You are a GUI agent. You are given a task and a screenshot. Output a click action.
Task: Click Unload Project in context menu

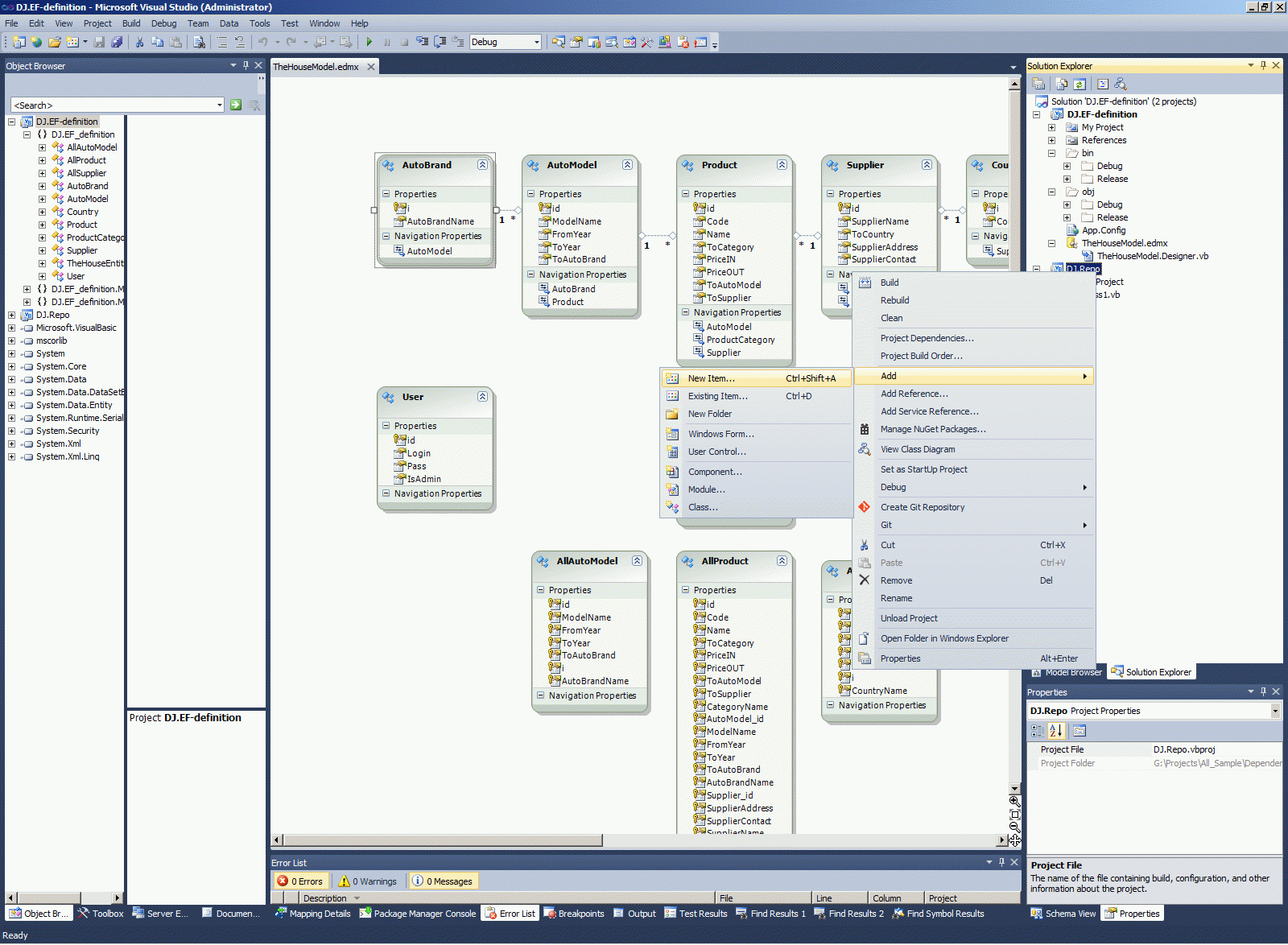coord(974,618)
